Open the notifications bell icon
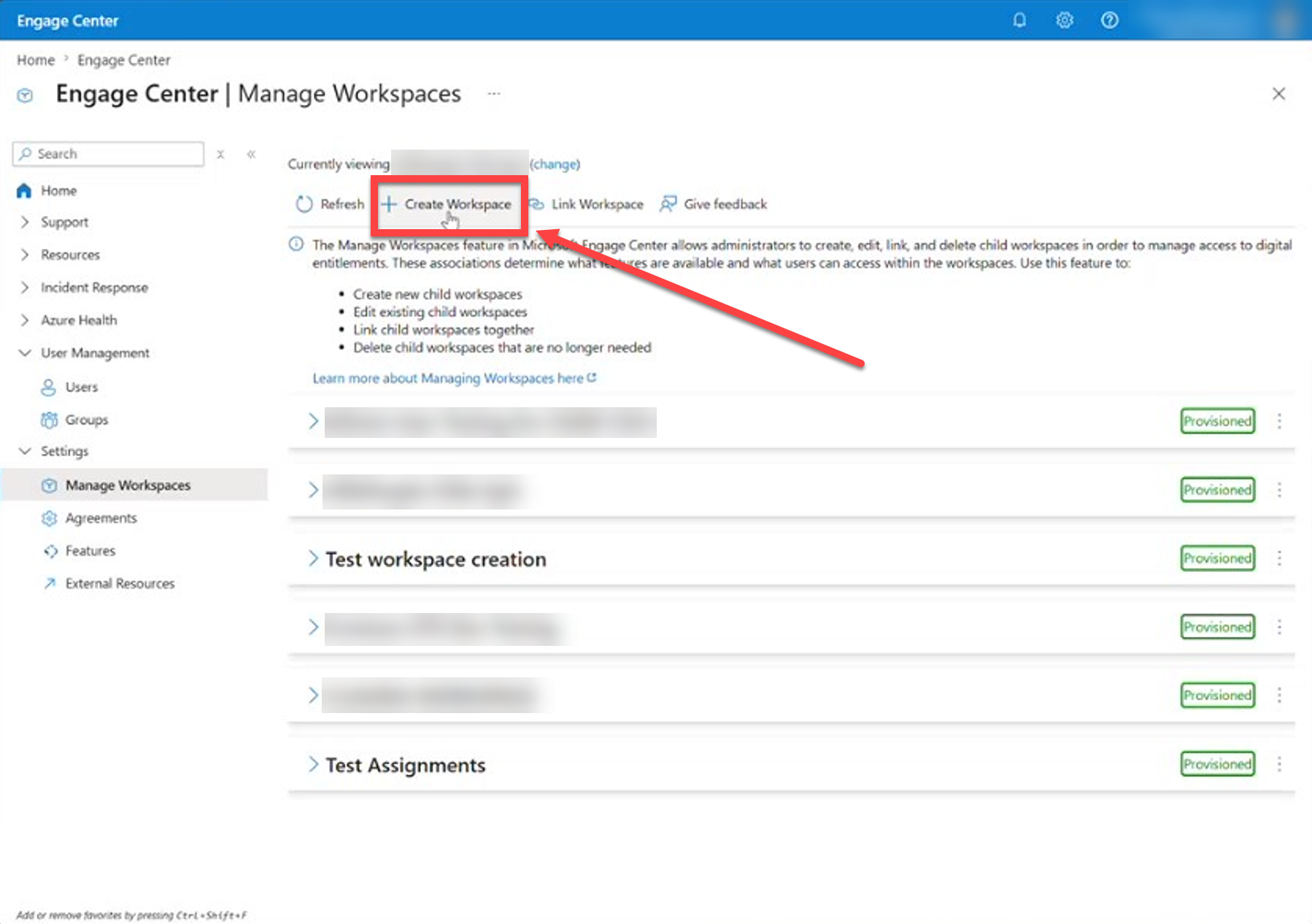The height and width of the screenshot is (924, 1312). point(1019,20)
